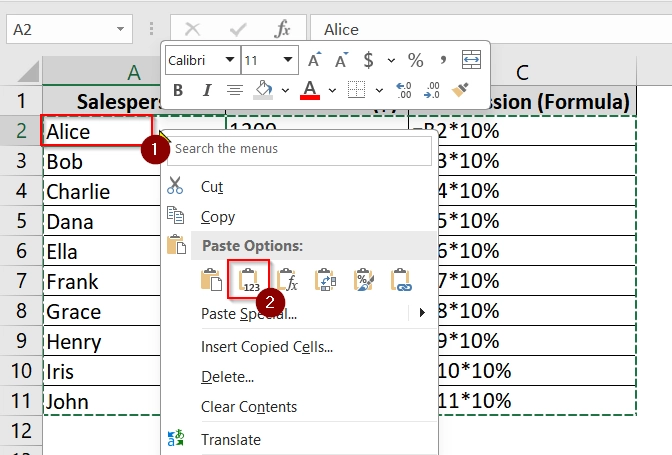The image size is (672, 455).
Task: Expand Paste Special submenu arrow
Action: click(422, 312)
